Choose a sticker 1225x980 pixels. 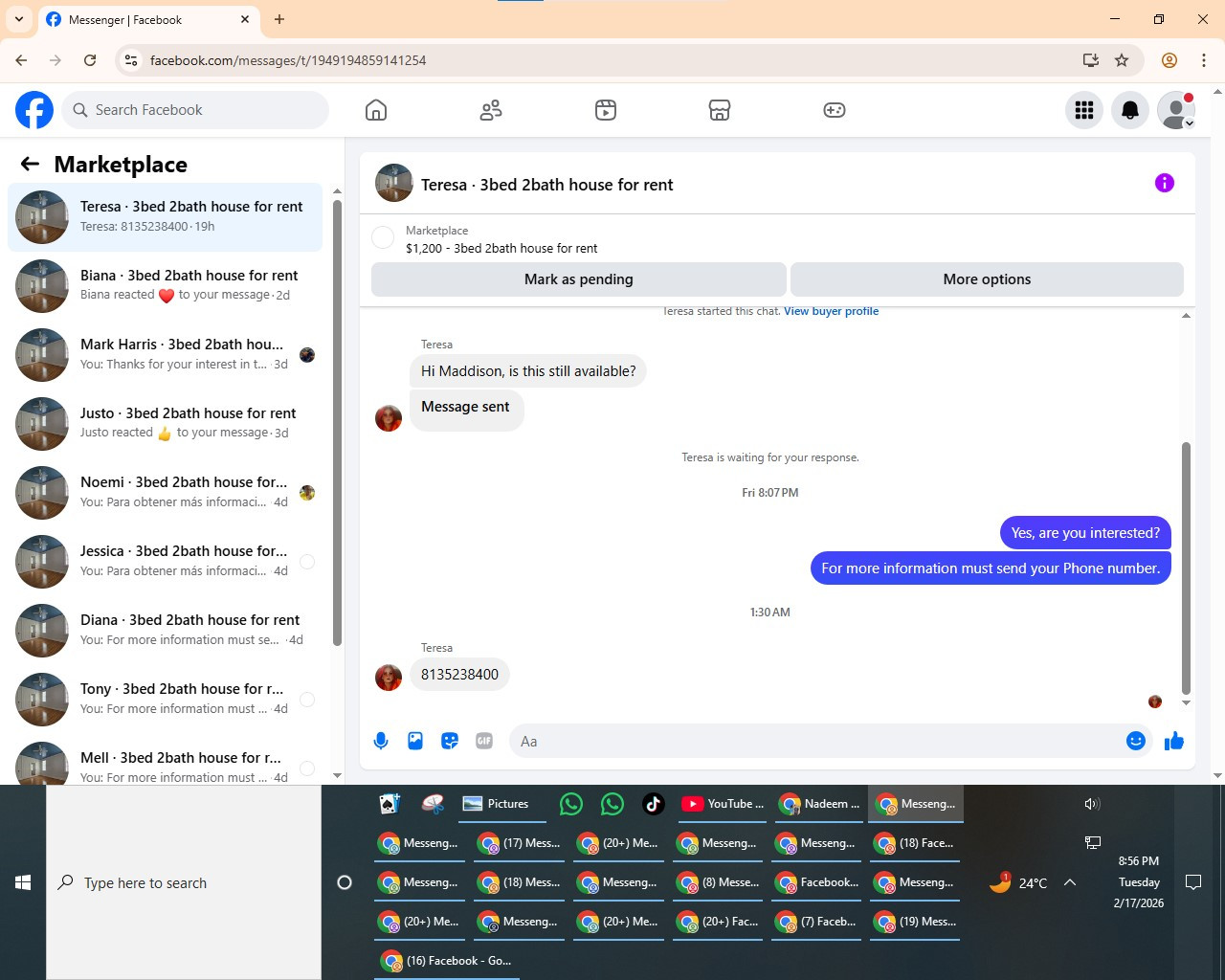click(450, 741)
